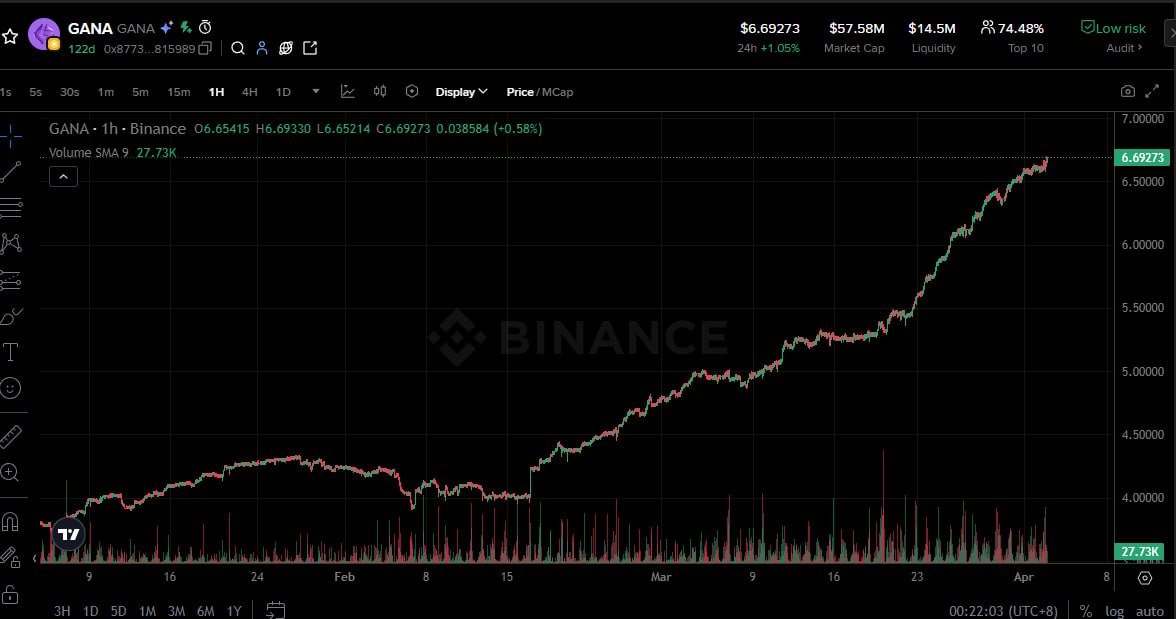Click the TradingView logo badge
Viewport: 1176px width, 619px height.
pyautogui.click(x=68, y=534)
